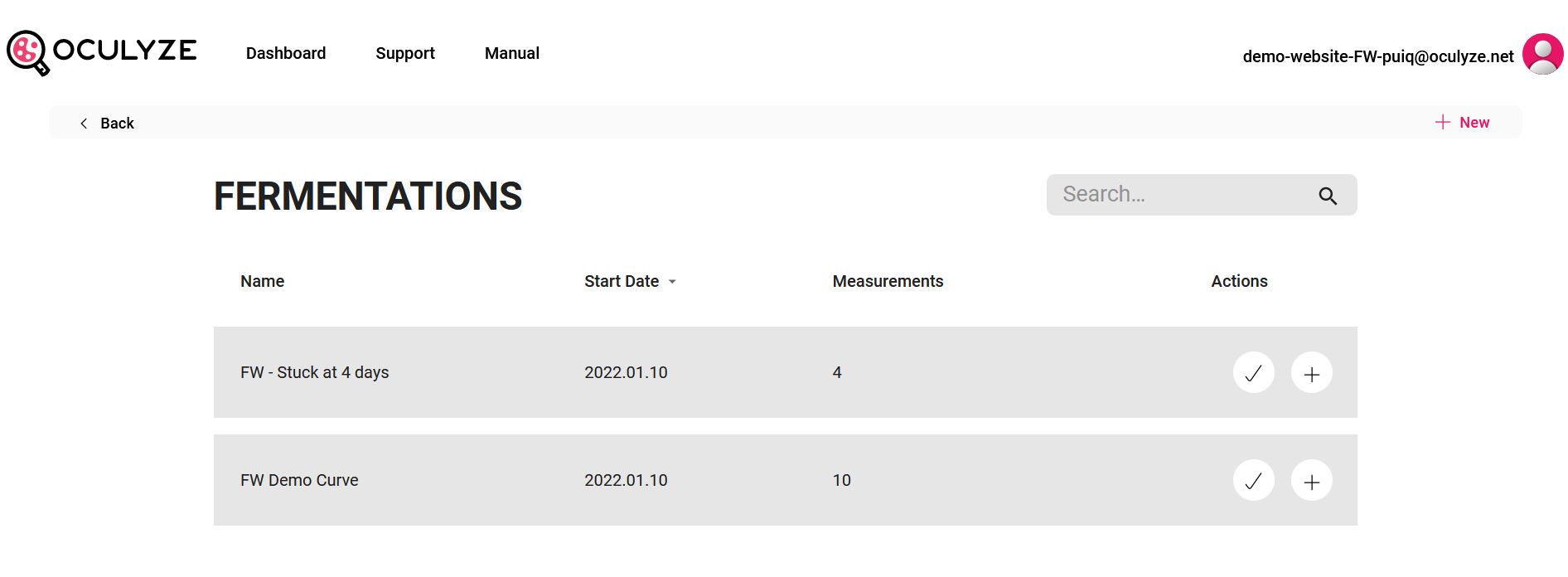The width and height of the screenshot is (1568, 577).
Task: Click the search magnifier icon
Action: pyautogui.click(x=1328, y=196)
